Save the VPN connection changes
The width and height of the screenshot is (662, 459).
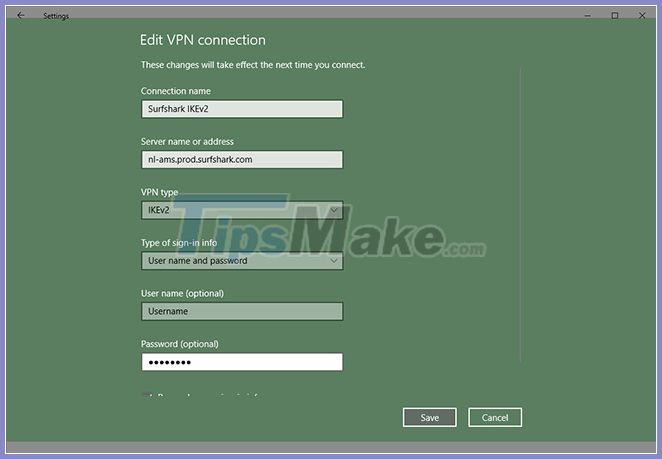coord(429,418)
